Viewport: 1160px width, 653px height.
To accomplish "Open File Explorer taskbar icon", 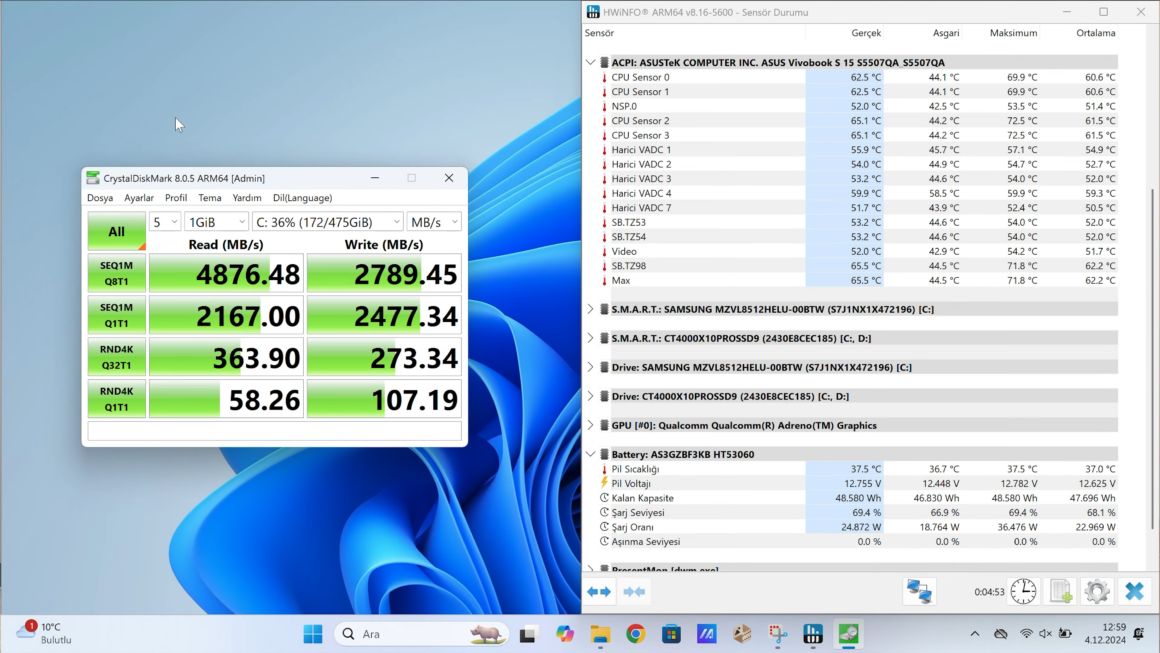I will (600, 634).
